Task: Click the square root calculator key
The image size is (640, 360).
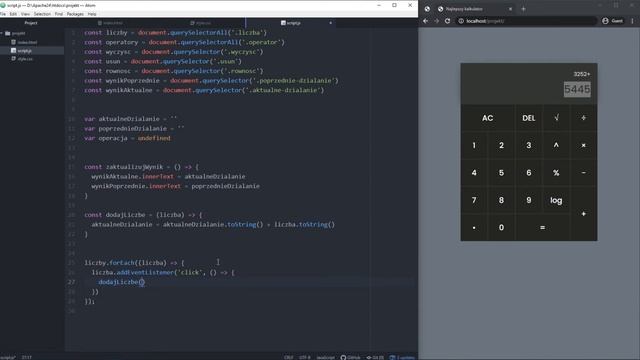Action: click(556, 118)
